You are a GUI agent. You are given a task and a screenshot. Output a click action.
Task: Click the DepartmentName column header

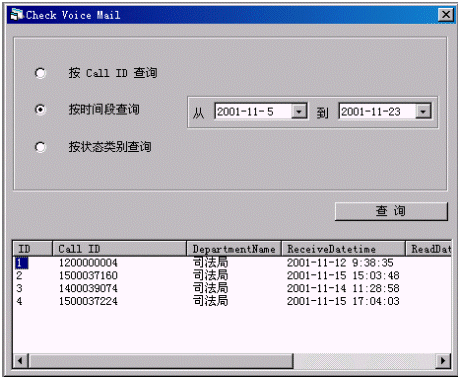(234, 249)
